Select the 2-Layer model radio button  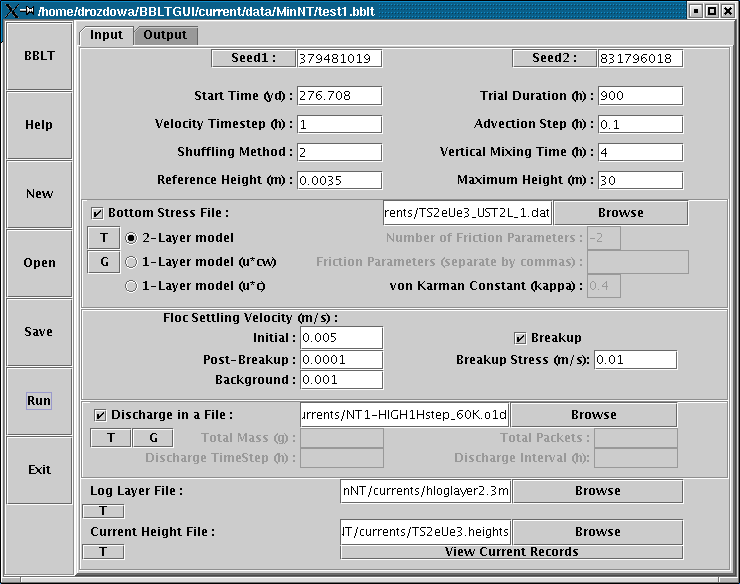131,238
